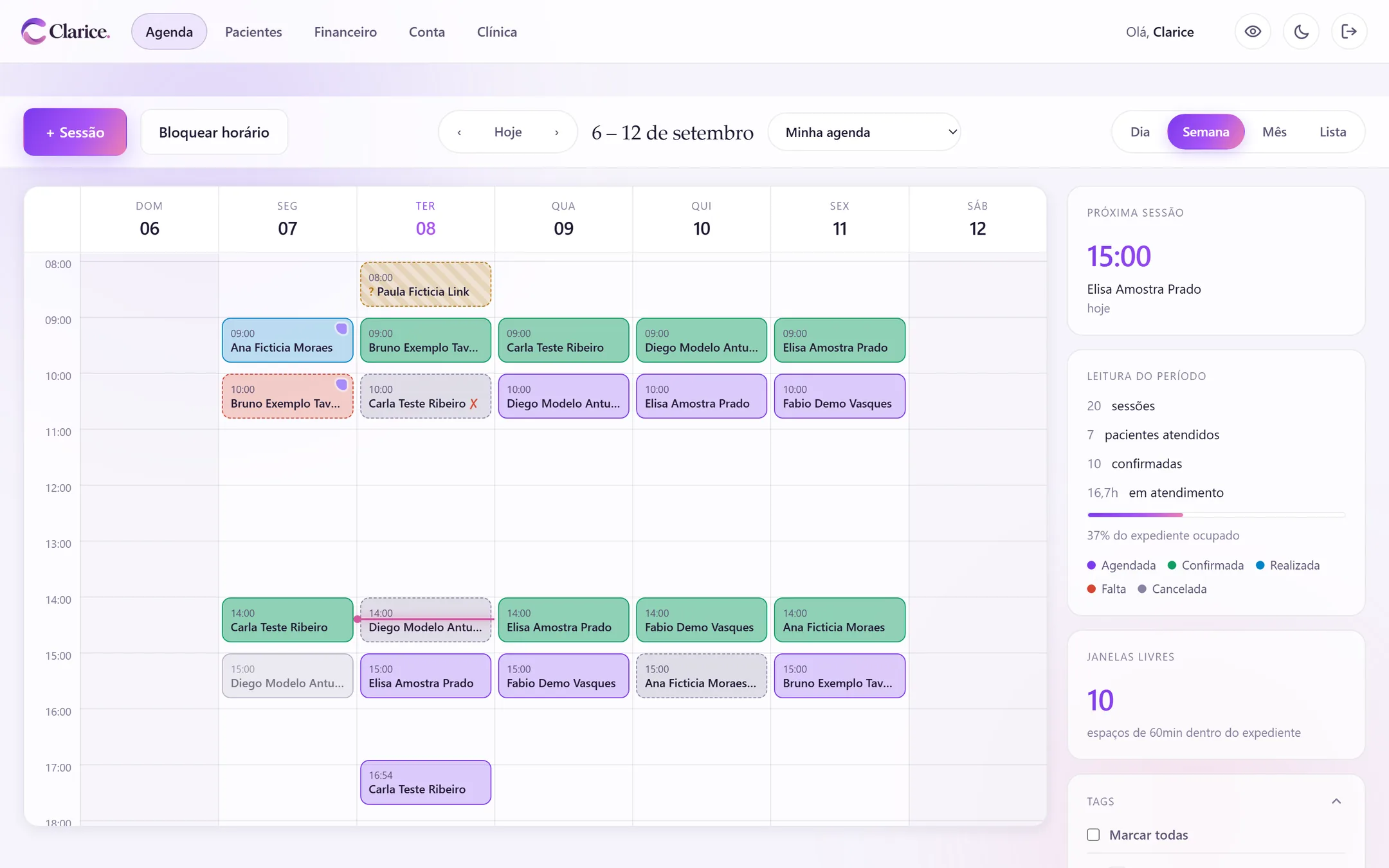Click the Hoje button
The height and width of the screenshot is (868, 1389).
pyautogui.click(x=508, y=132)
